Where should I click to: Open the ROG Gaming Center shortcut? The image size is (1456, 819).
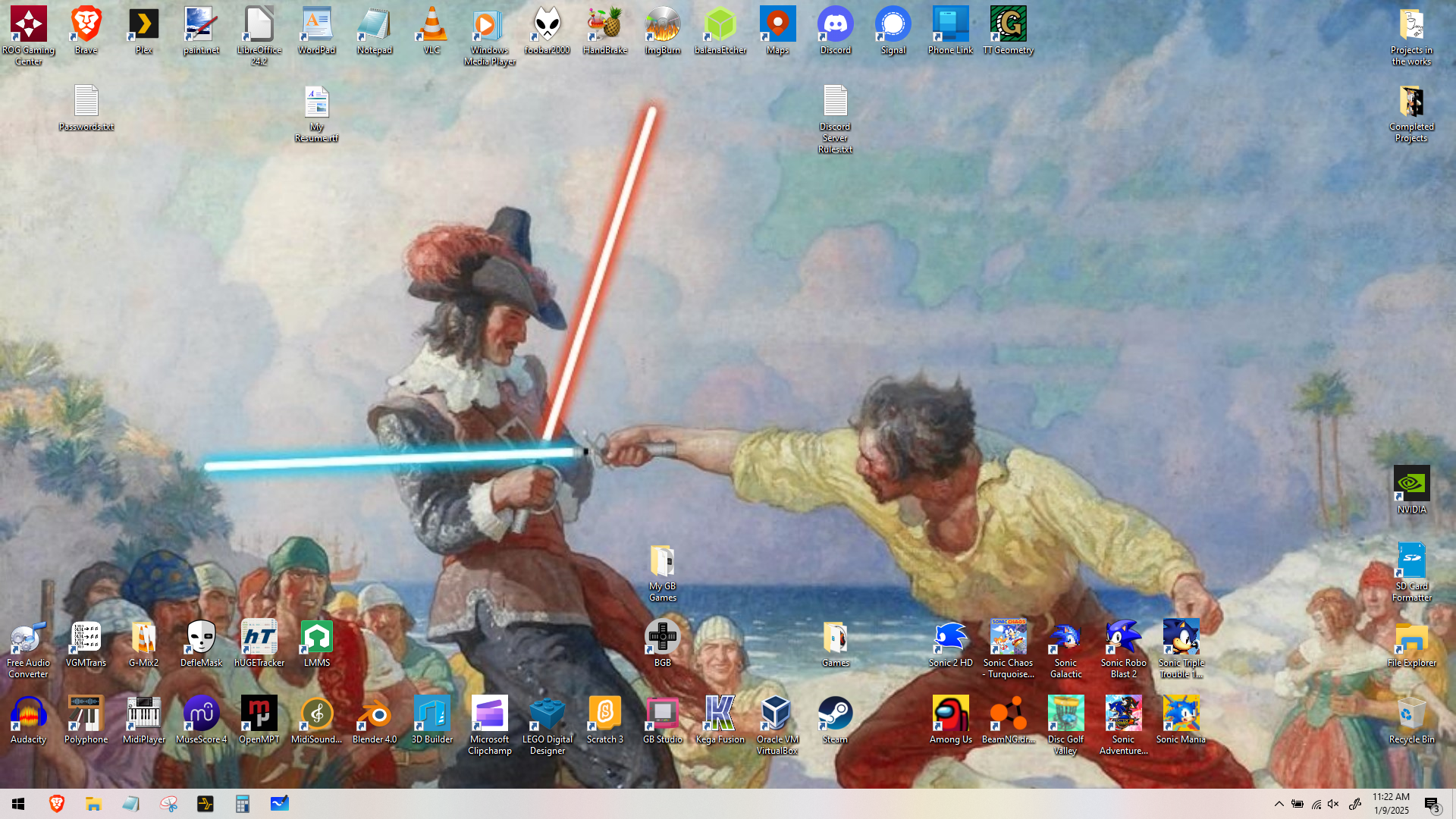coord(28,34)
